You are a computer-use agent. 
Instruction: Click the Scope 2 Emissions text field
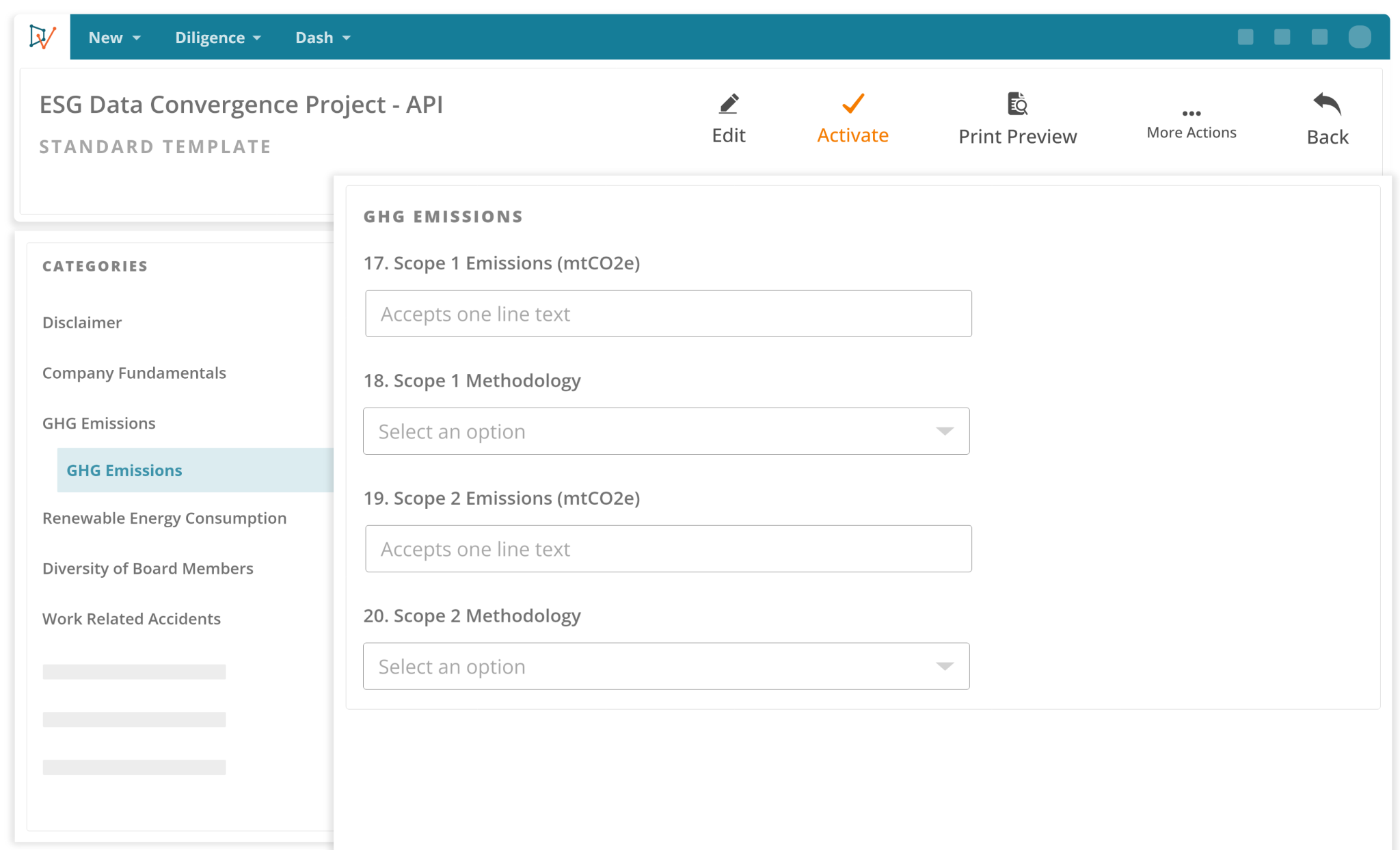pyautogui.click(x=668, y=548)
